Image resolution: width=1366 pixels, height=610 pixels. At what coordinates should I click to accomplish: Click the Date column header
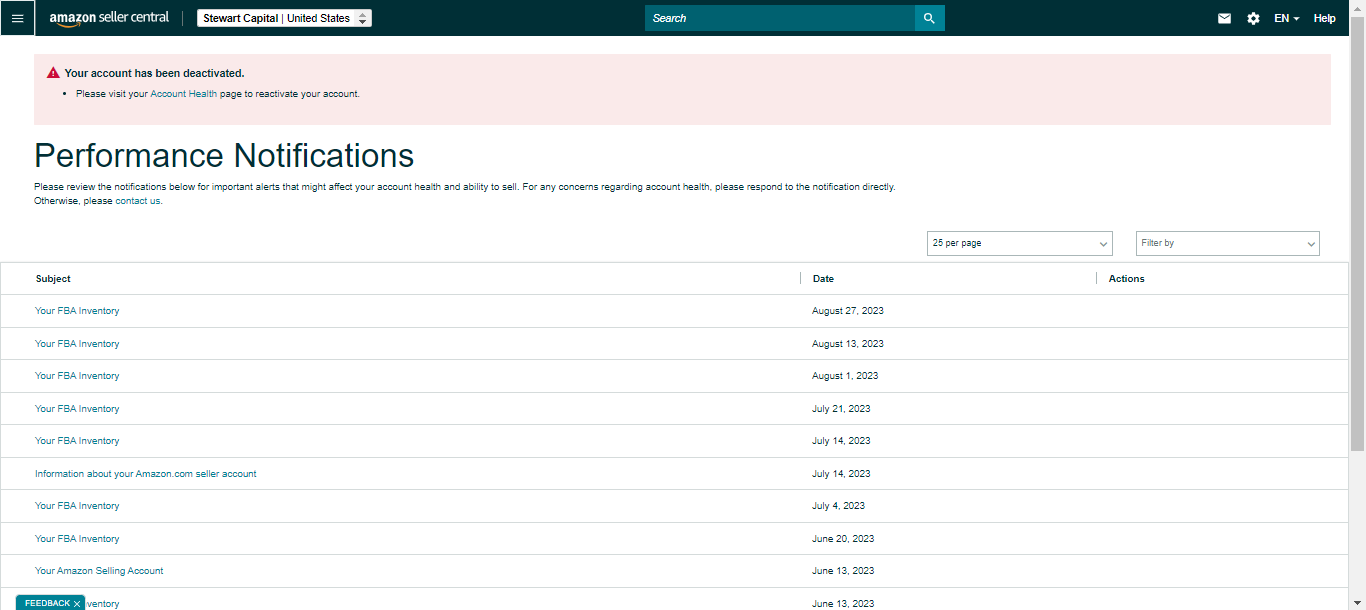point(823,279)
